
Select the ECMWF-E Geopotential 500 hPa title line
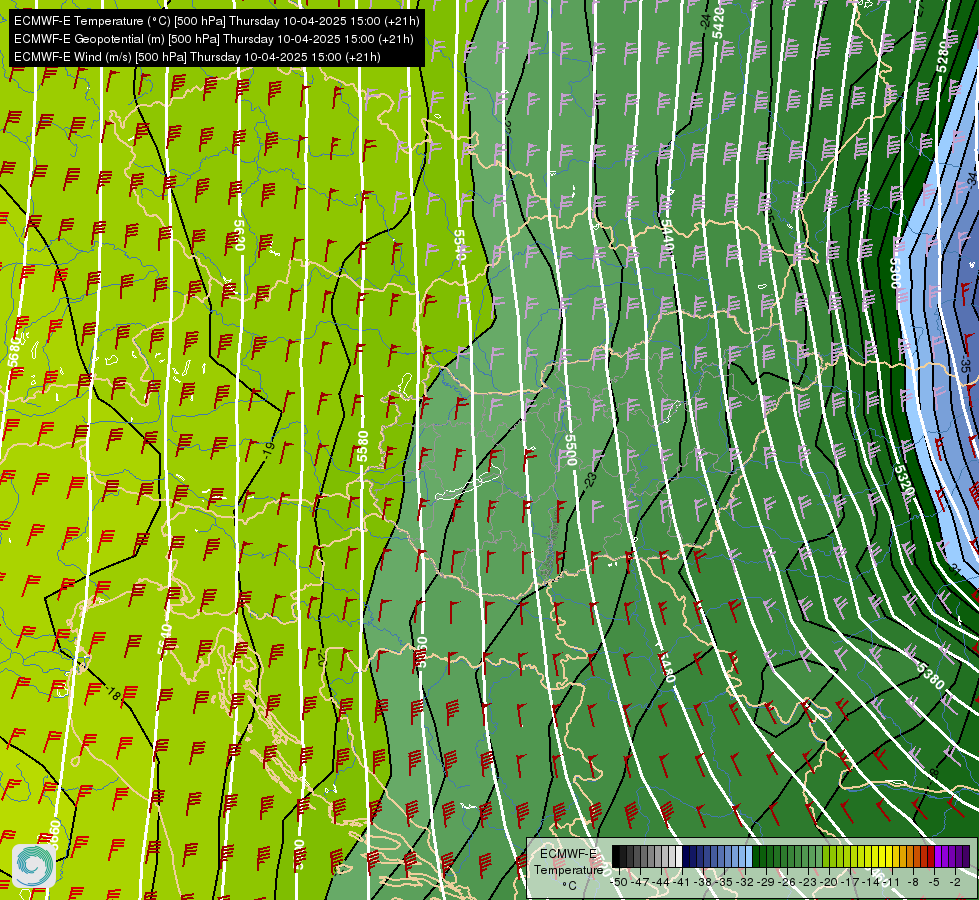point(214,39)
